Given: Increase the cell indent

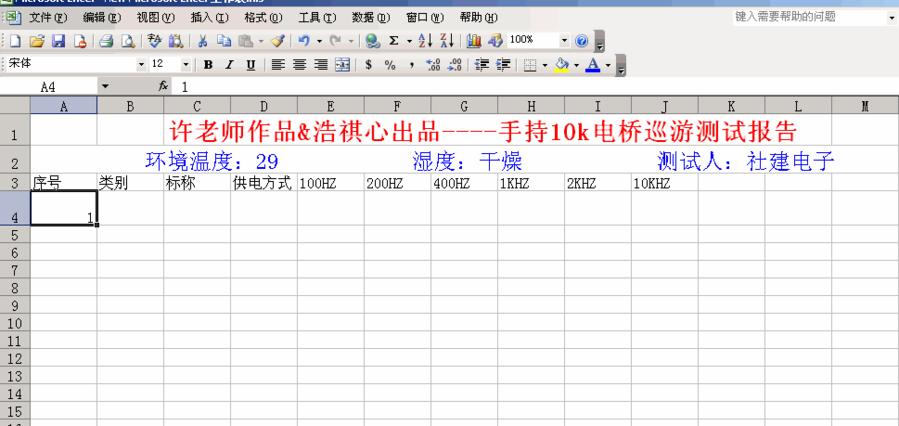Looking at the screenshot, I should pos(503,65).
